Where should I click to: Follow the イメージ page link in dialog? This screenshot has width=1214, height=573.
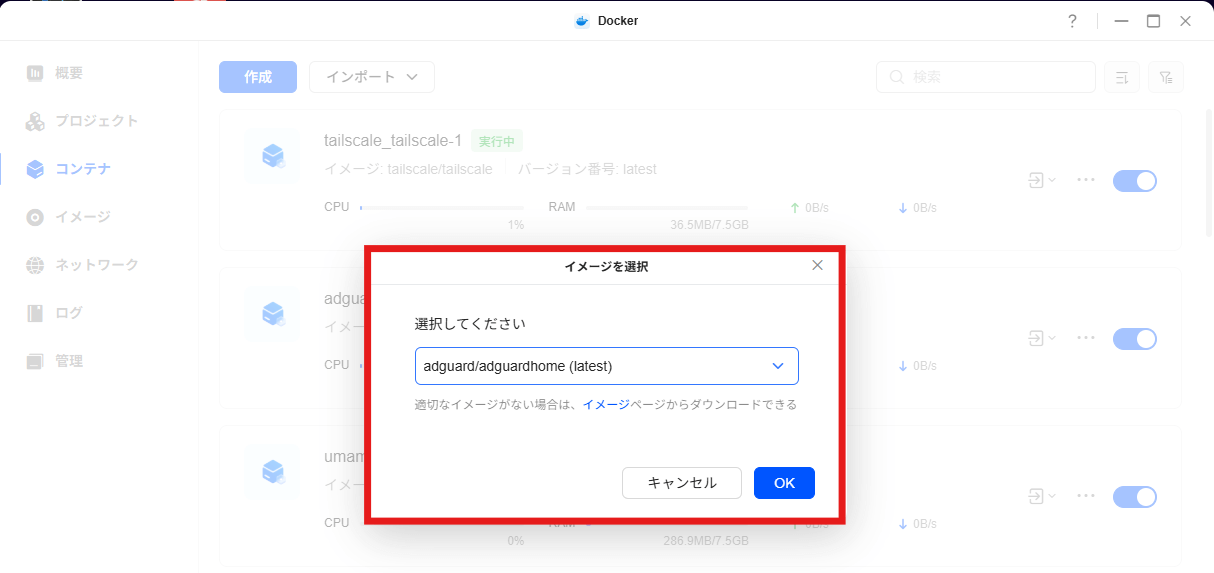(x=606, y=405)
